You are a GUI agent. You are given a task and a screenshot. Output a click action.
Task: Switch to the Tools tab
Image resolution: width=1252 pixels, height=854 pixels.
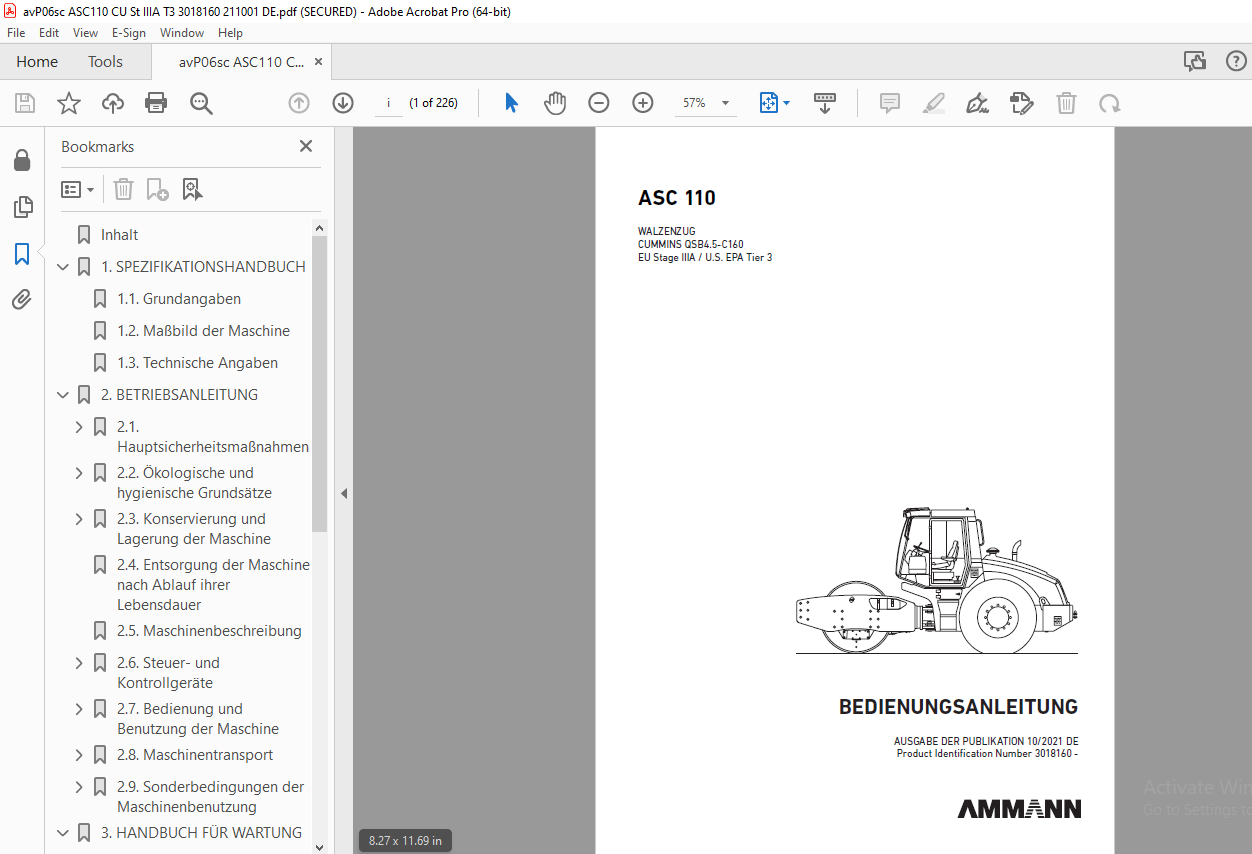click(x=105, y=62)
